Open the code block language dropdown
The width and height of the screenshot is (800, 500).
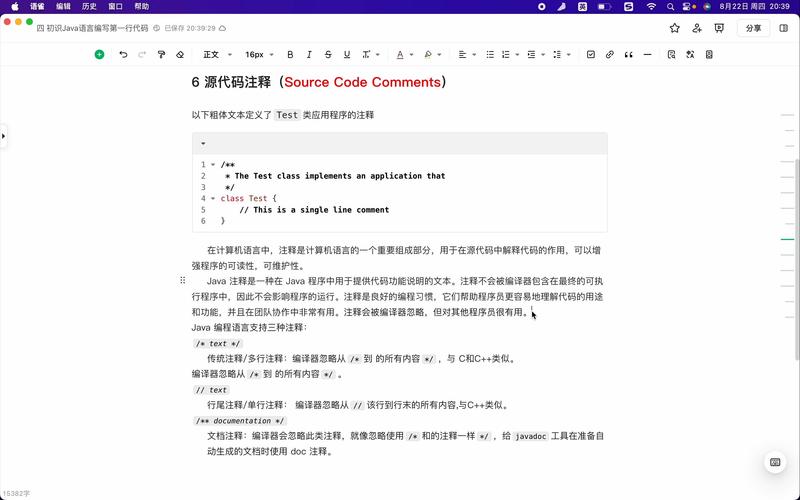203,143
